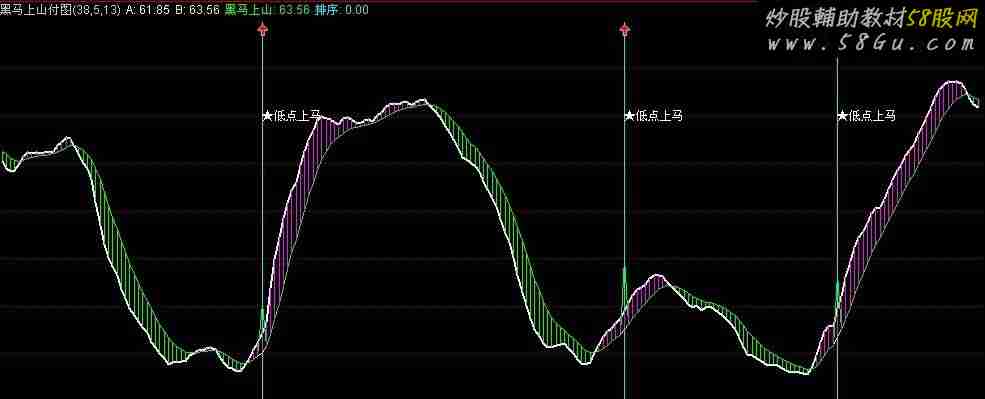Click the right-hand red up-arrow signal marker
Screen dimensions: 985x399
point(624,30)
